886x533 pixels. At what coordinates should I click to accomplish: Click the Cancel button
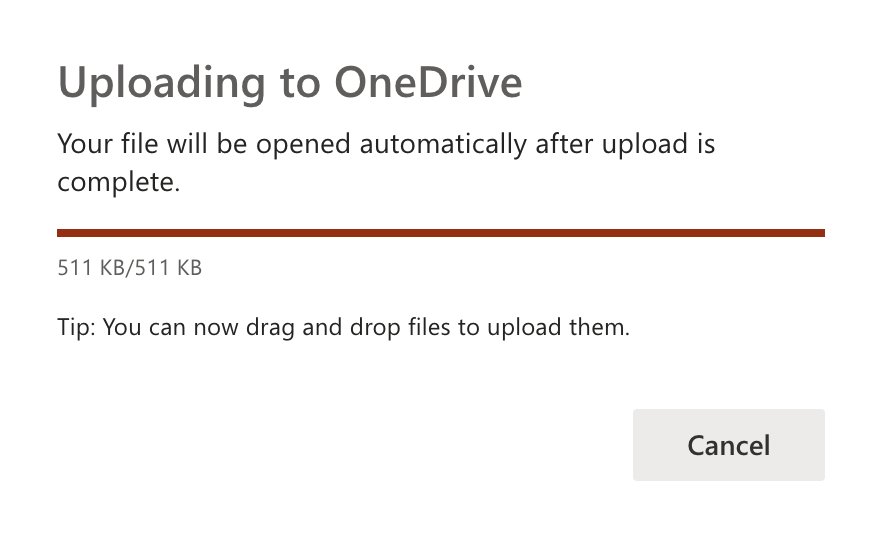[728, 445]
